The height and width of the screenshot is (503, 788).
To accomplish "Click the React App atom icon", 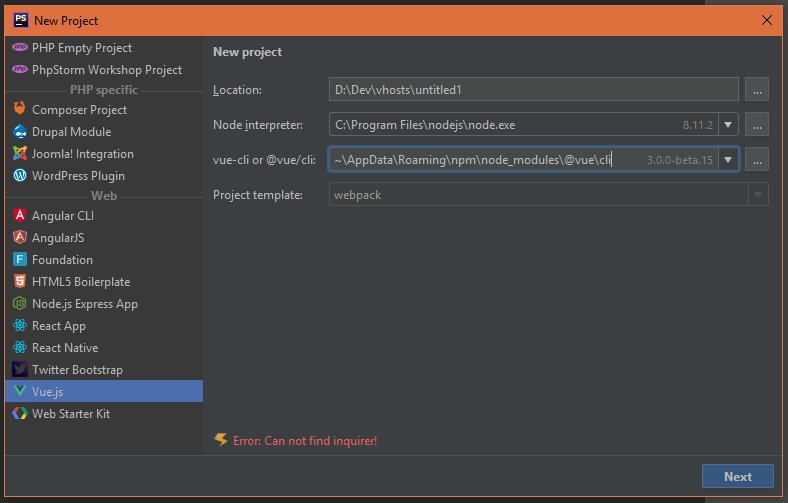I will click(x=20, y=326).
